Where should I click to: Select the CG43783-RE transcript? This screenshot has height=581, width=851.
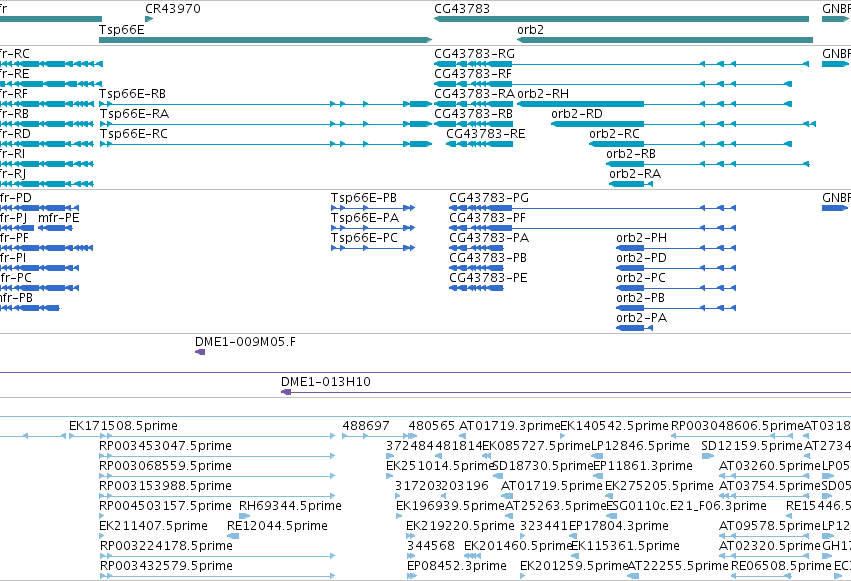pyautogui.click(x=479, y=144)
